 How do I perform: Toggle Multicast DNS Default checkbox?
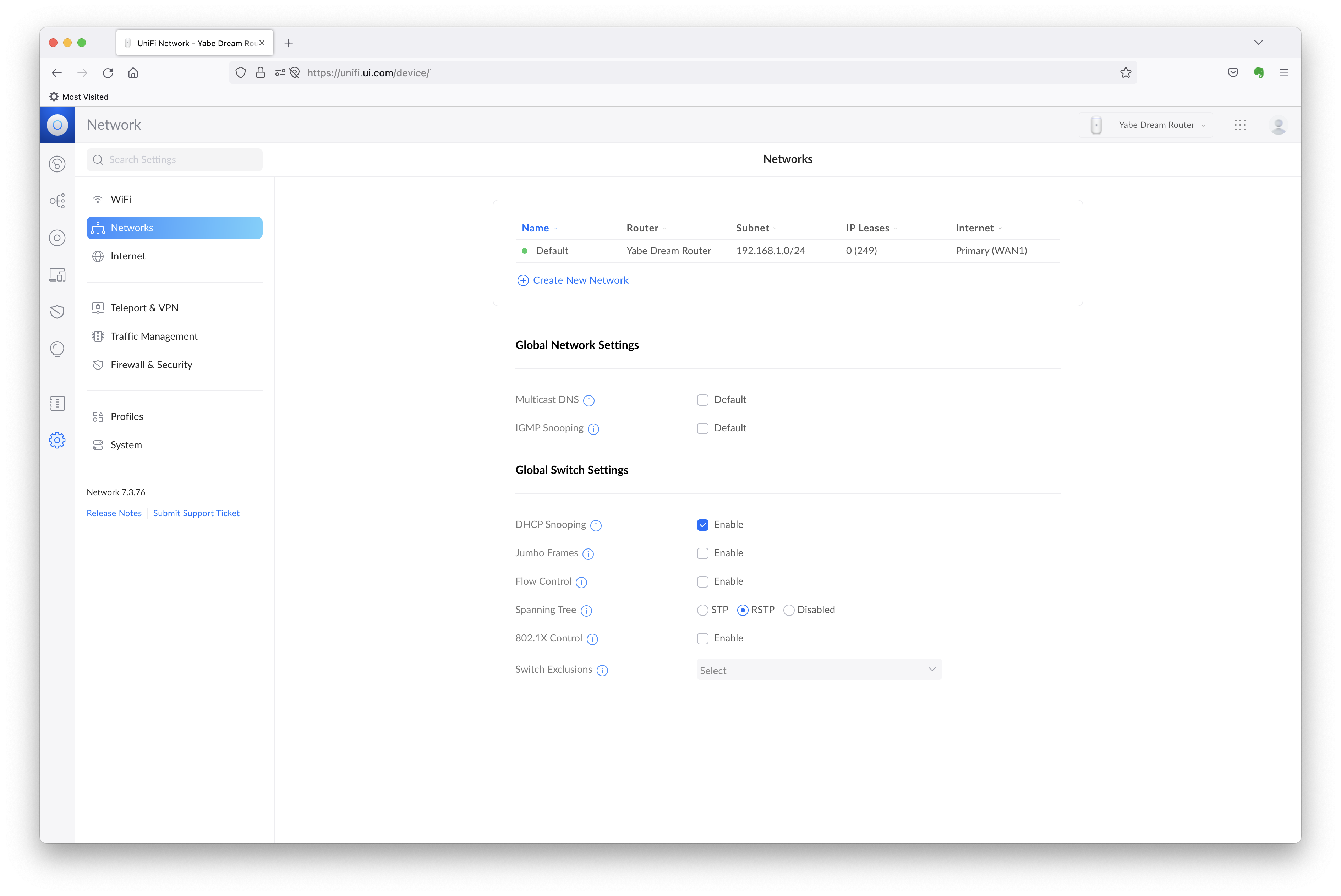pos(703,400)
